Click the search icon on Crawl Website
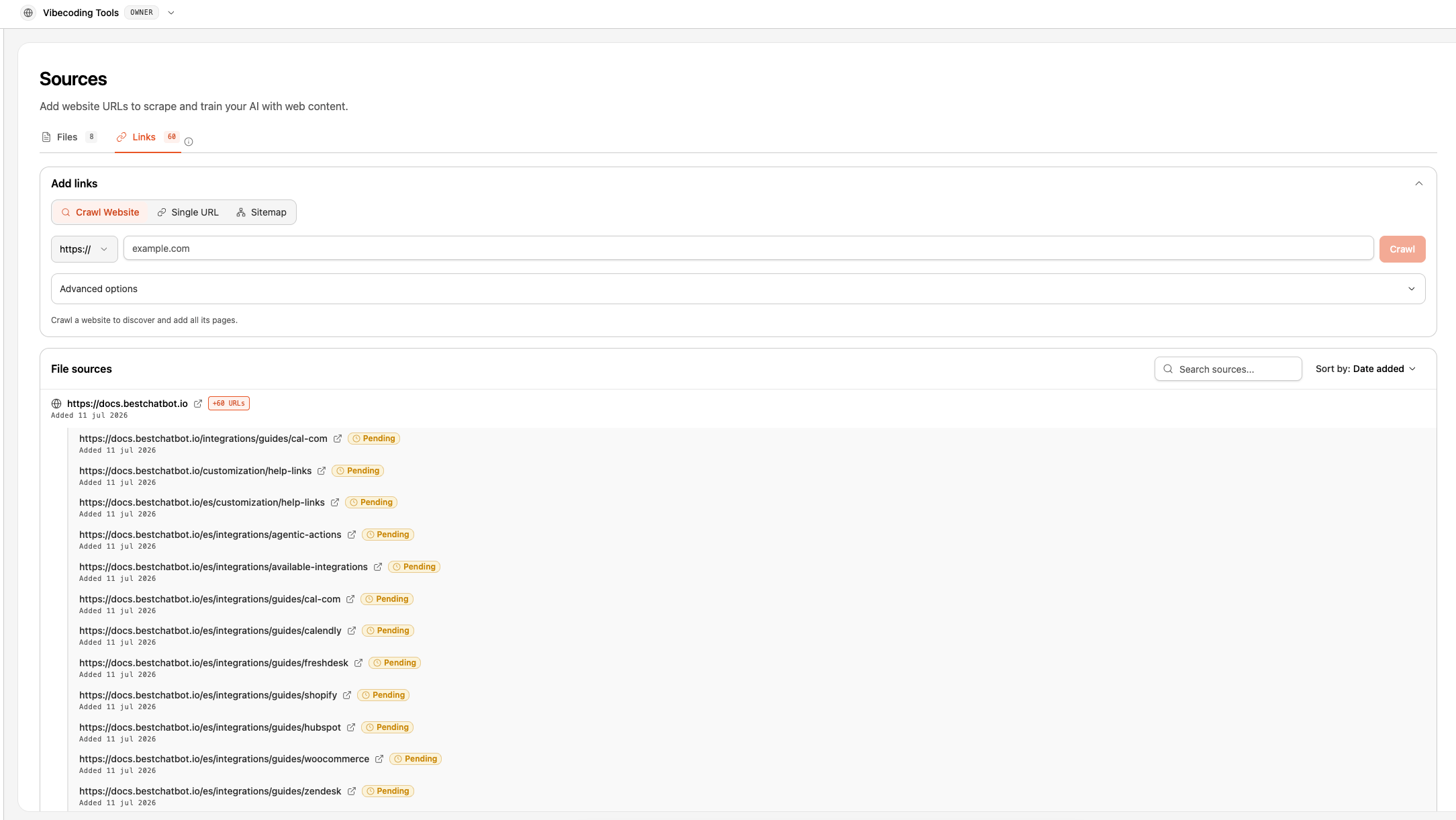Image resolution: width=1456 pixels, height=820 pixels. 66,212
